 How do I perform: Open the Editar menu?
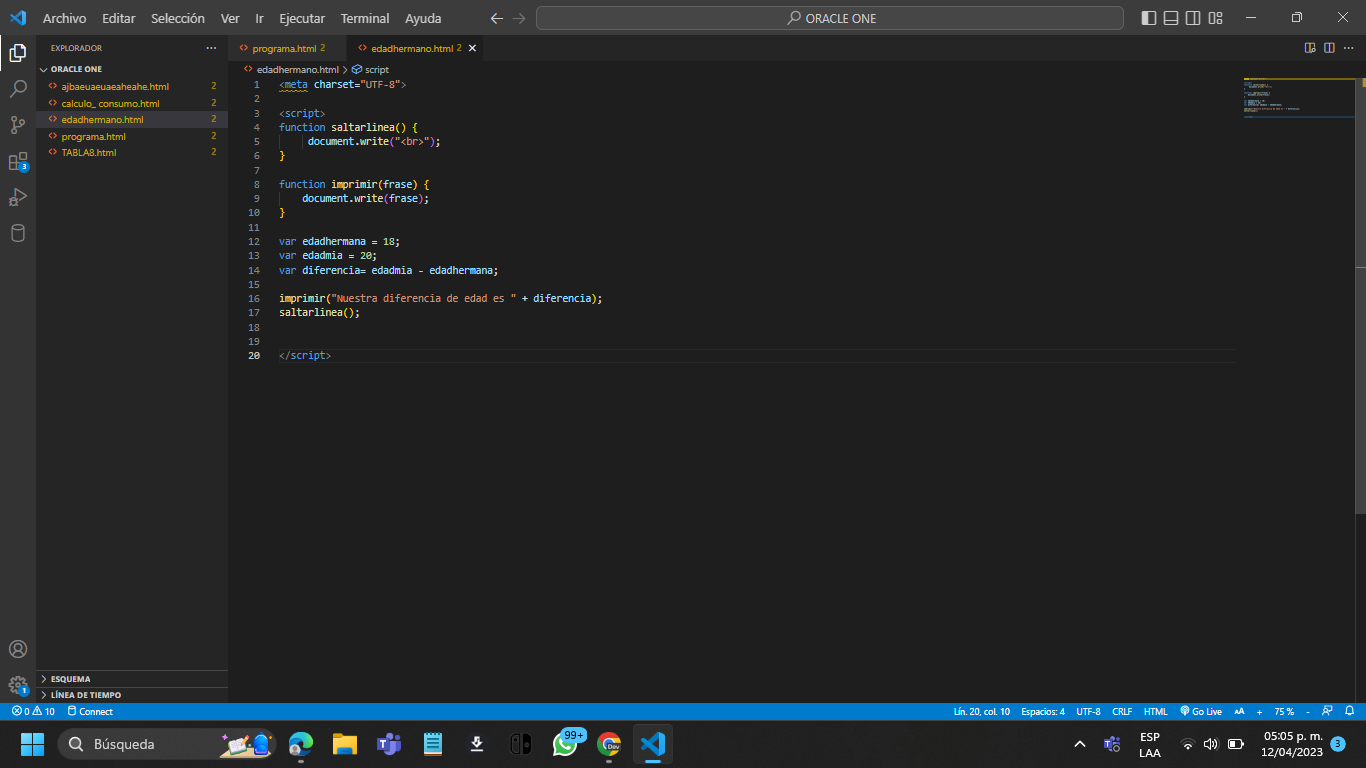coord(118,18)
